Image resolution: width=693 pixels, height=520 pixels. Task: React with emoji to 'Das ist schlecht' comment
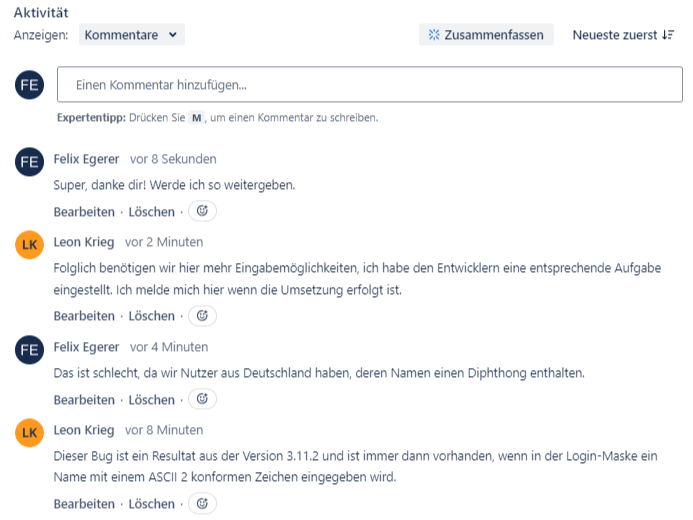202,399
